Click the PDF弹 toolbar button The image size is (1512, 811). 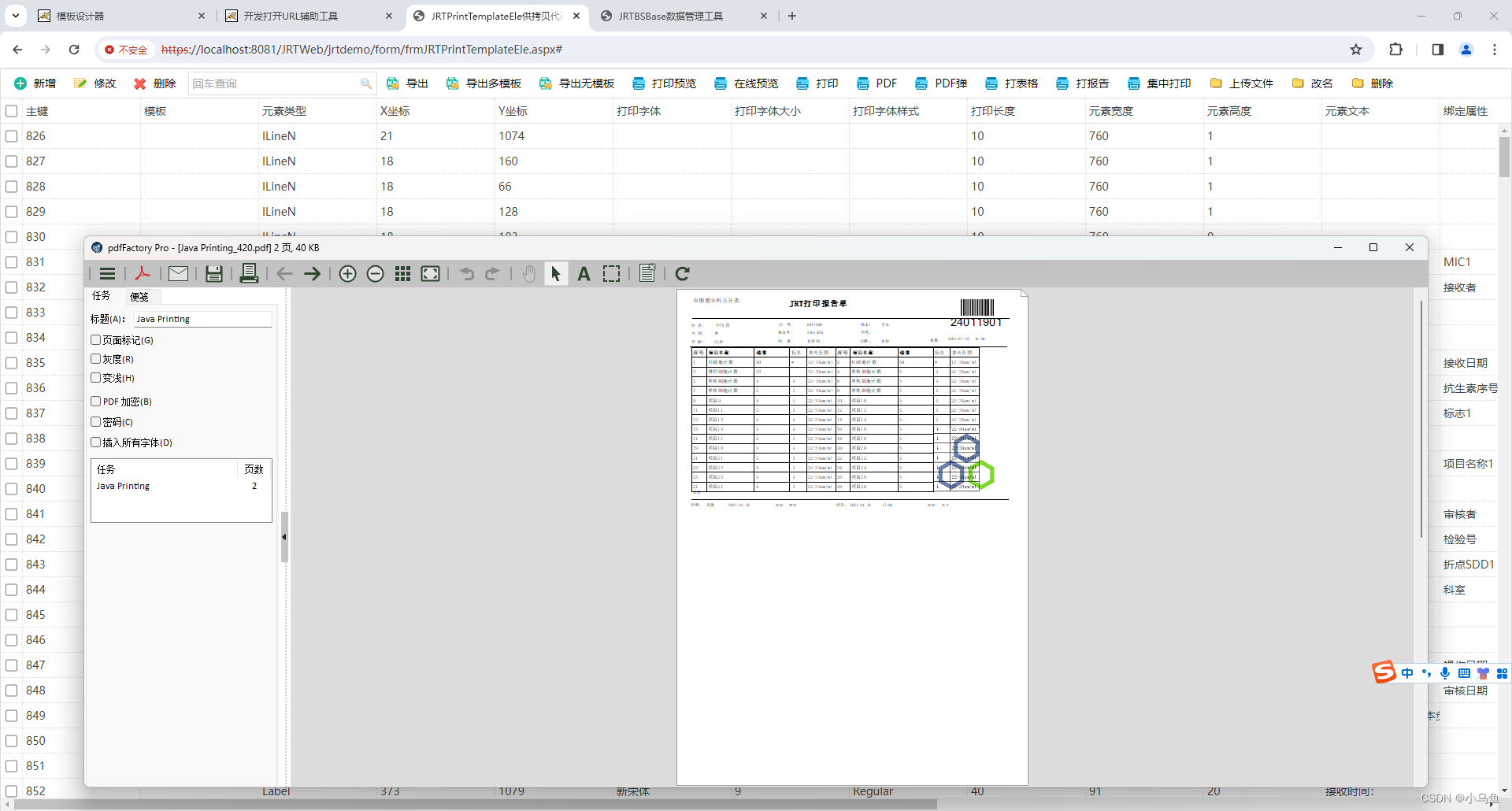(x=941, y=83)
